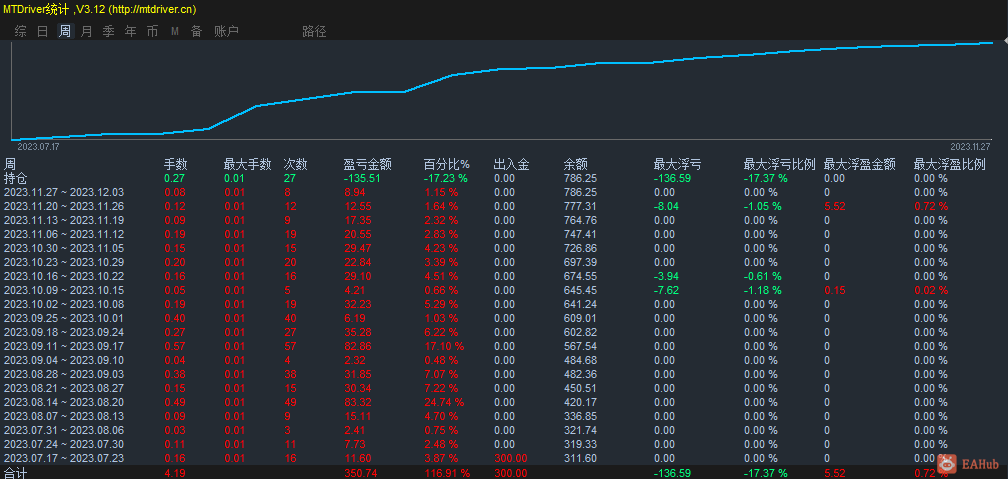Select week row 2023.11.06 ~ 2023.11.12
The height and width of the screenshot is (479, 1008).
click(64, 234)
